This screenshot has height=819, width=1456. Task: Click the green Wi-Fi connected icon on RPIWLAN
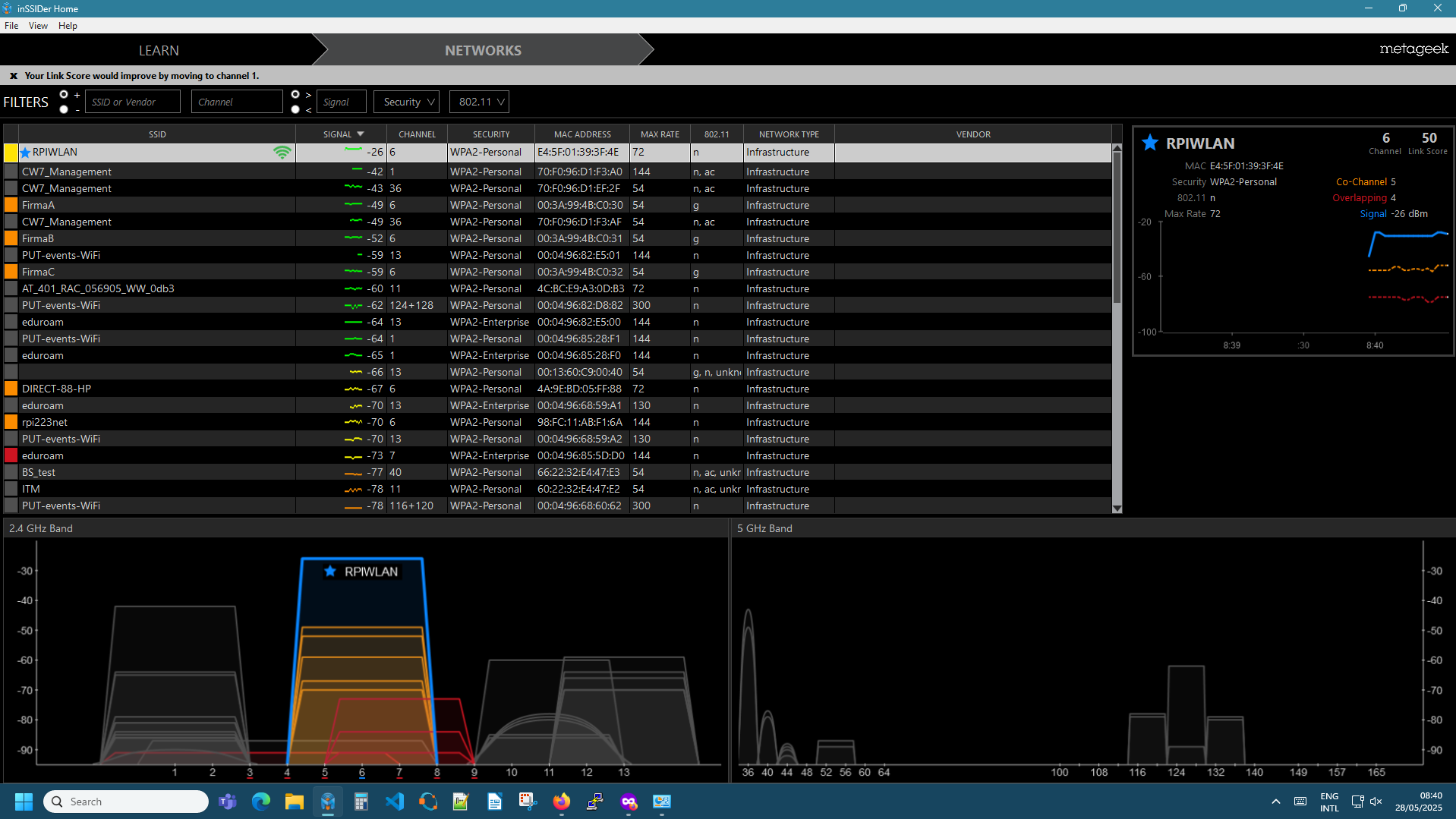tap(282, 153)
